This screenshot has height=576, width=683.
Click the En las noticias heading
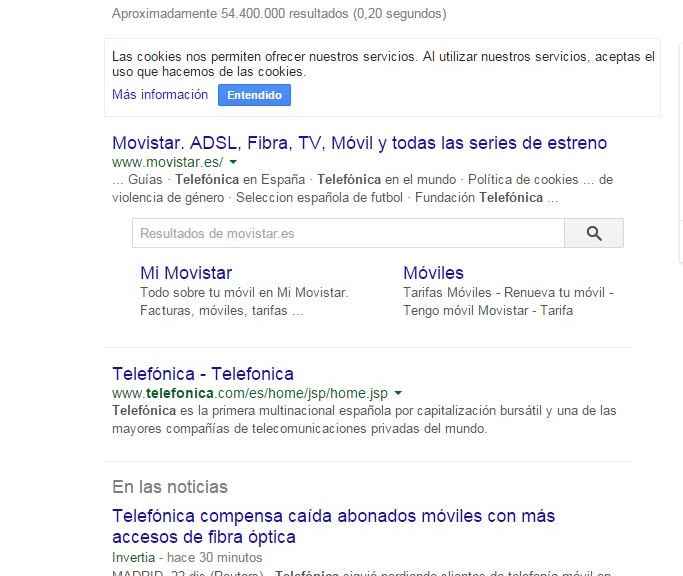(x=170, y=487)
